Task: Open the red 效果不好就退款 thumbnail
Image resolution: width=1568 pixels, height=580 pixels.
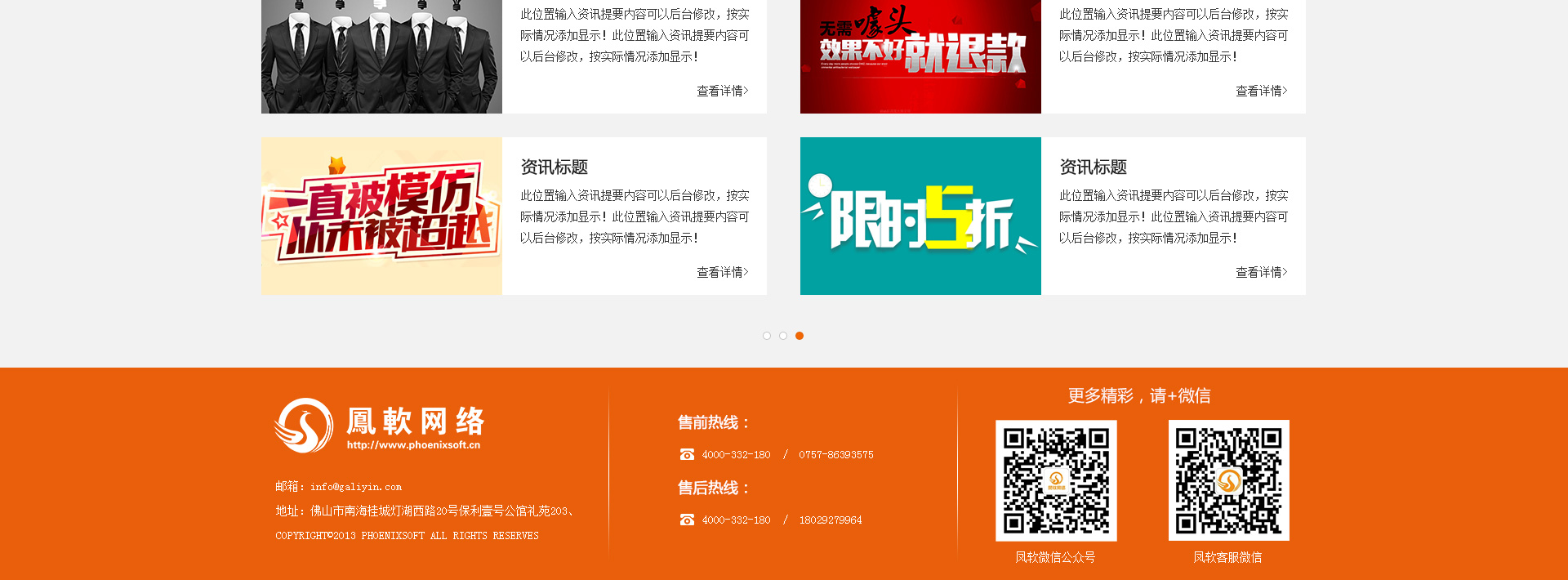Action: click(x=920, y=56)
